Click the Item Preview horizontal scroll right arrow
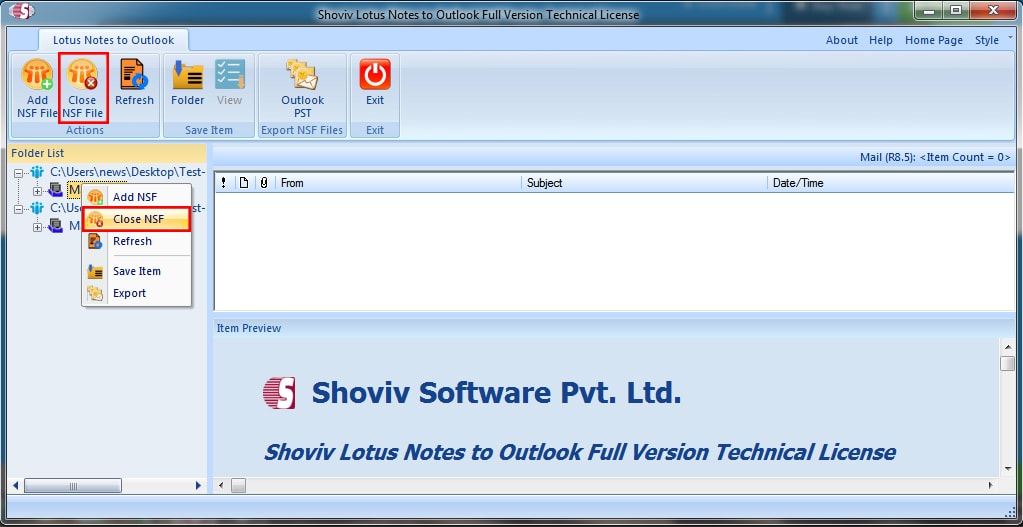 (x=991, y=486)
